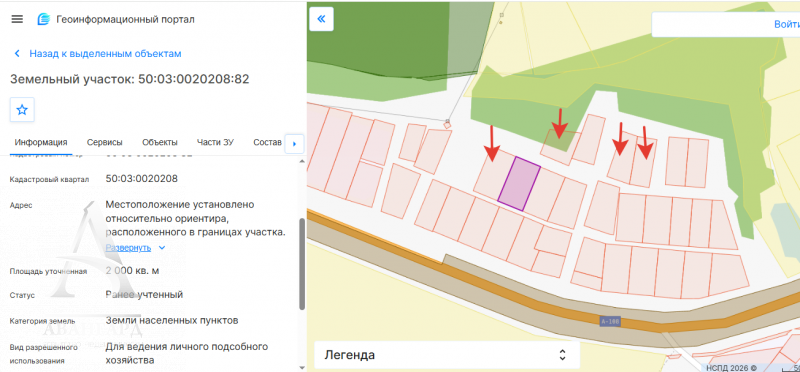Expand the address with Развернуть link
Viewport: 800px width, 372px height.
point(135,248)
